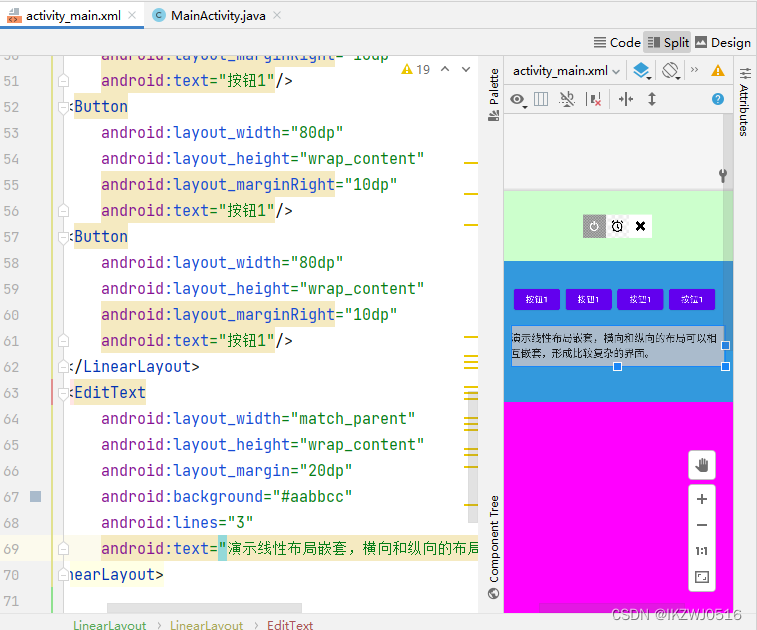Zoom out with the minus button
The width and height of the screenshot is (757, 630).
pos(701,525)
